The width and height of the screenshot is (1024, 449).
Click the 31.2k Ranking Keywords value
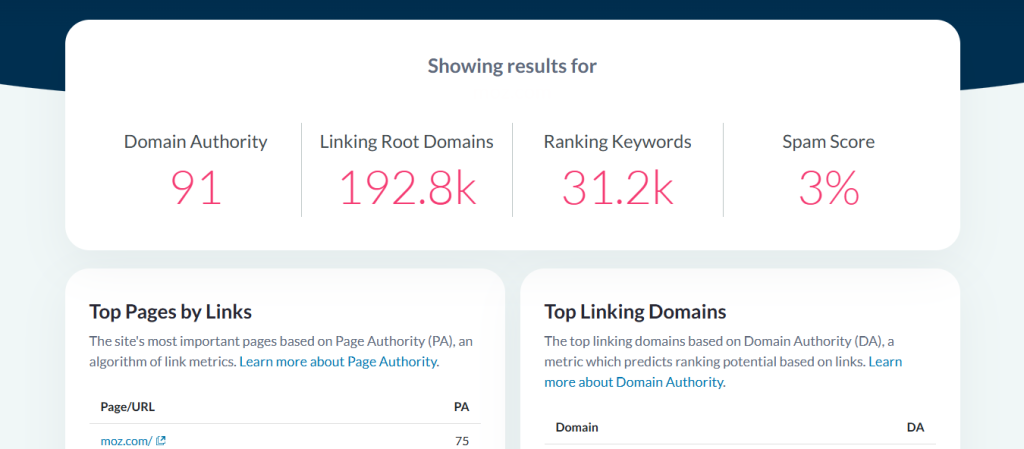[617, 188]
